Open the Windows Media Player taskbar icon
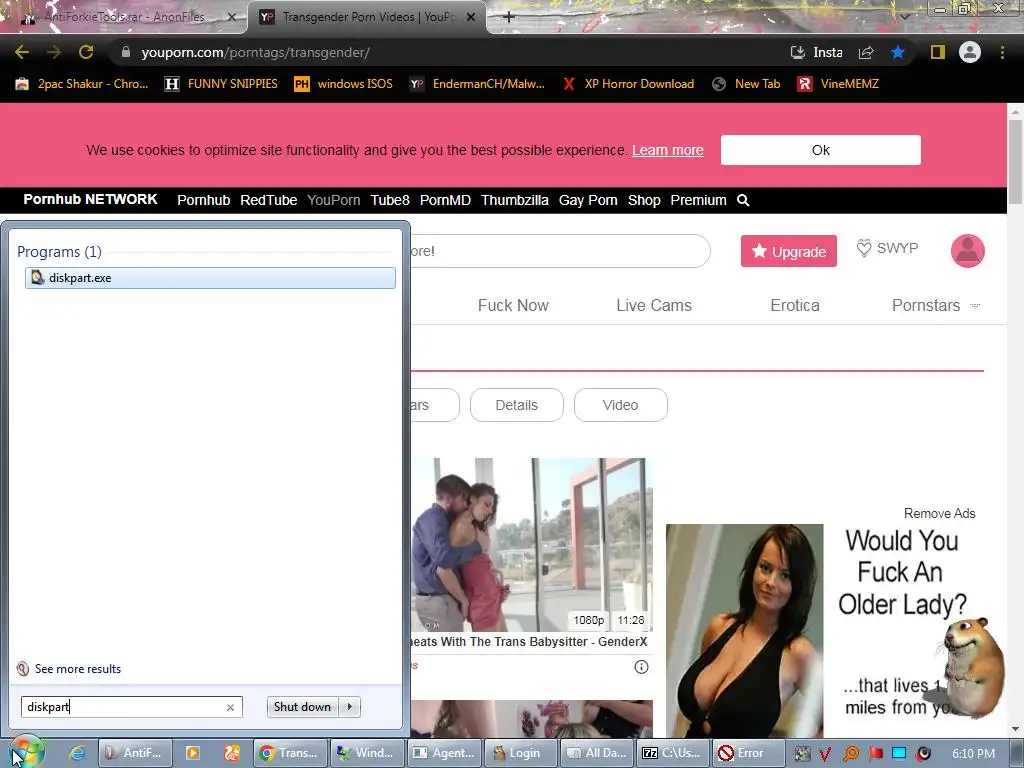The height and width of the screenshot is (768, 1024). point(193,753)
